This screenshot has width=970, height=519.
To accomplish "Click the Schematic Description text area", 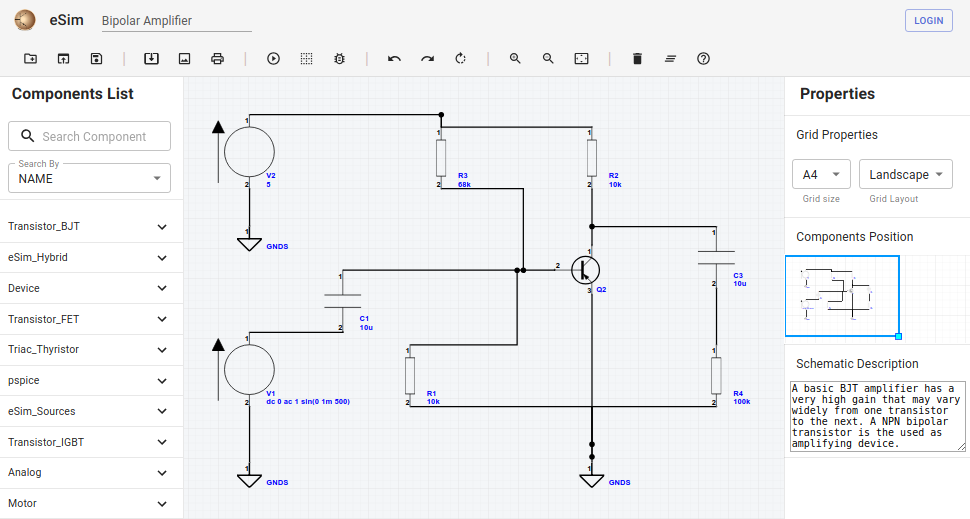I will tap(878, 416).
